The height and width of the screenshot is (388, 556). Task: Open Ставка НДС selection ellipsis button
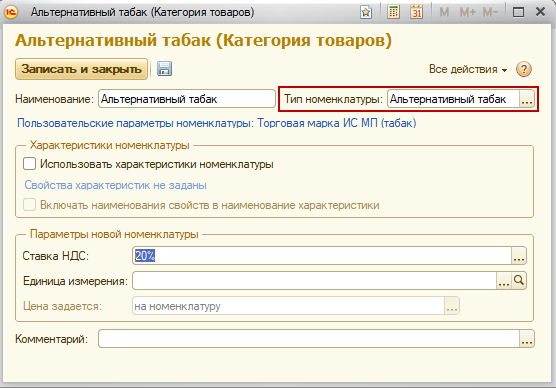click(x=519, y=256)
